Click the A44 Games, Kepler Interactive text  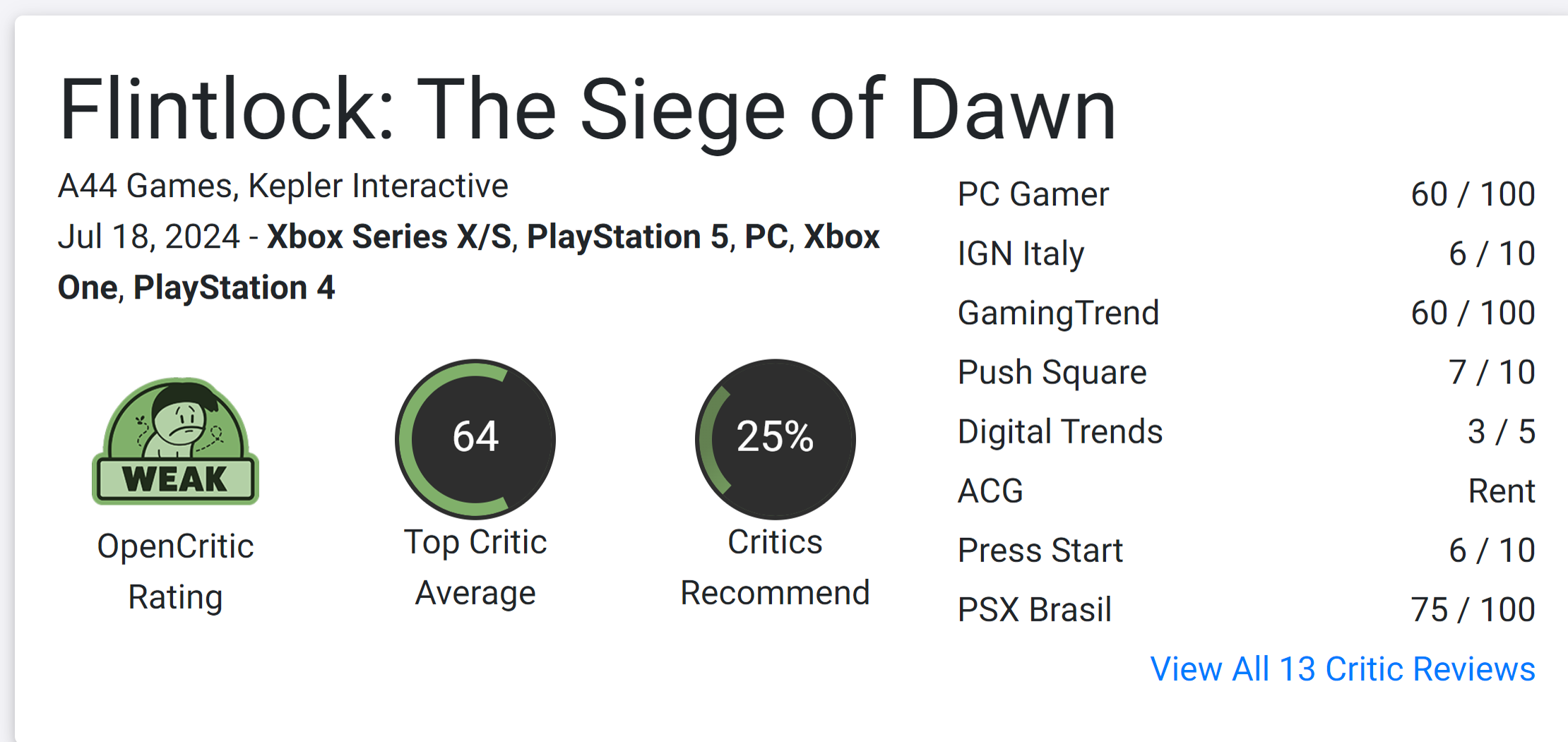pyautogui.click(x=283, y=186)
